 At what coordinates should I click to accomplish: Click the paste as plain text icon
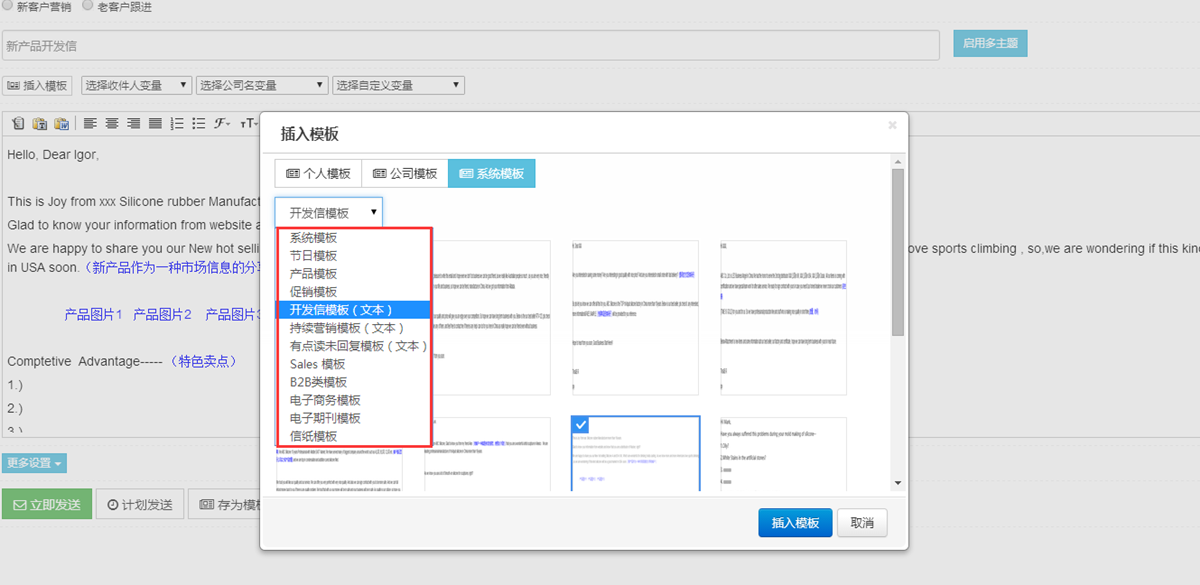pyautogui.click(x=40, y=124)
